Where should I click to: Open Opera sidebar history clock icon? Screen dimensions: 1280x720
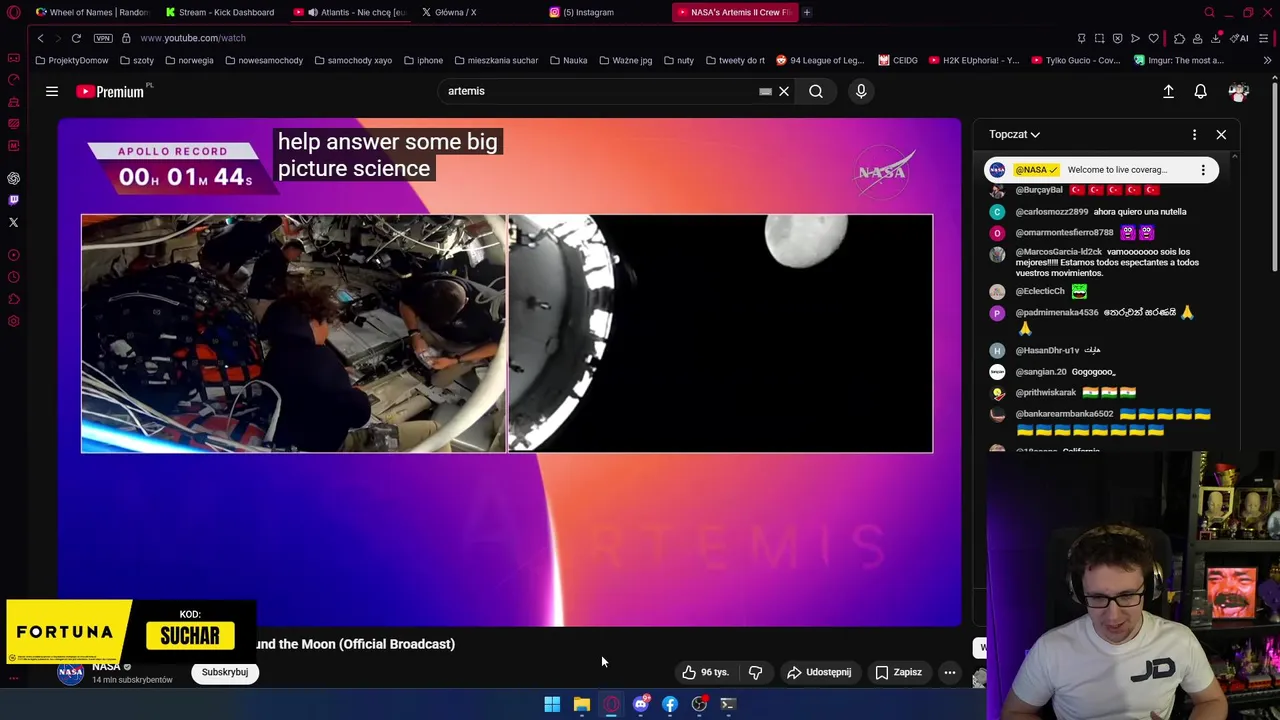14,277
